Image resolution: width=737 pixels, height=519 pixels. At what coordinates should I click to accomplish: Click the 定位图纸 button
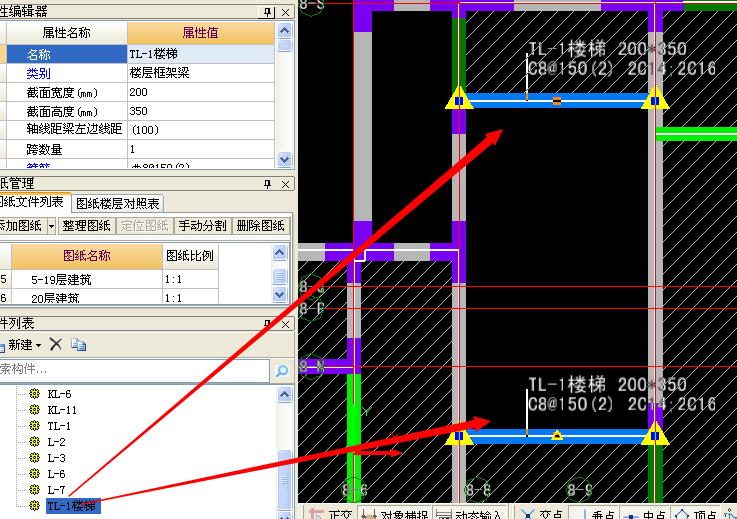(x=145, y=226)
